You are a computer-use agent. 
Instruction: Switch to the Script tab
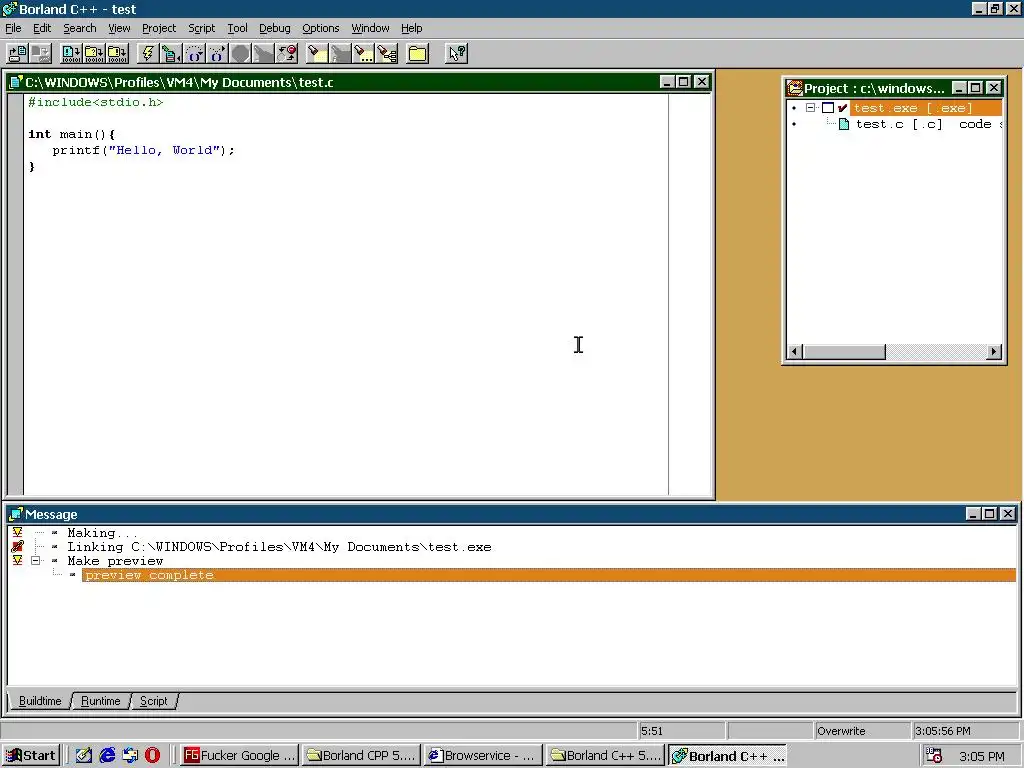point(153,701)
